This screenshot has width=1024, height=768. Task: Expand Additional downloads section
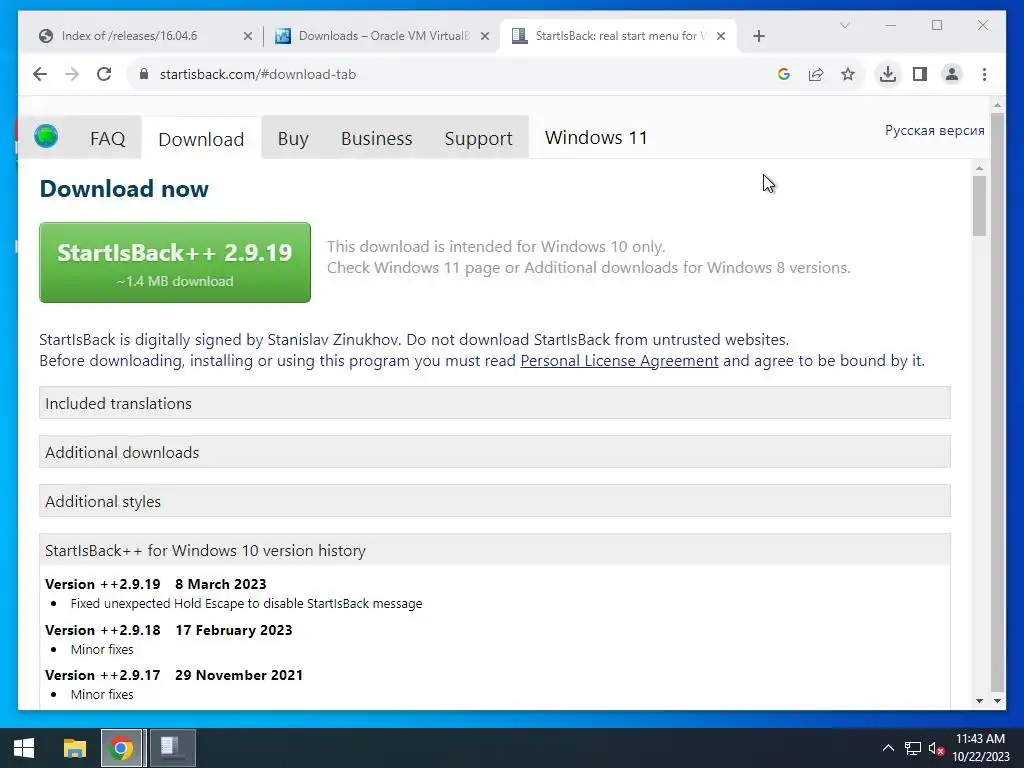495,452
